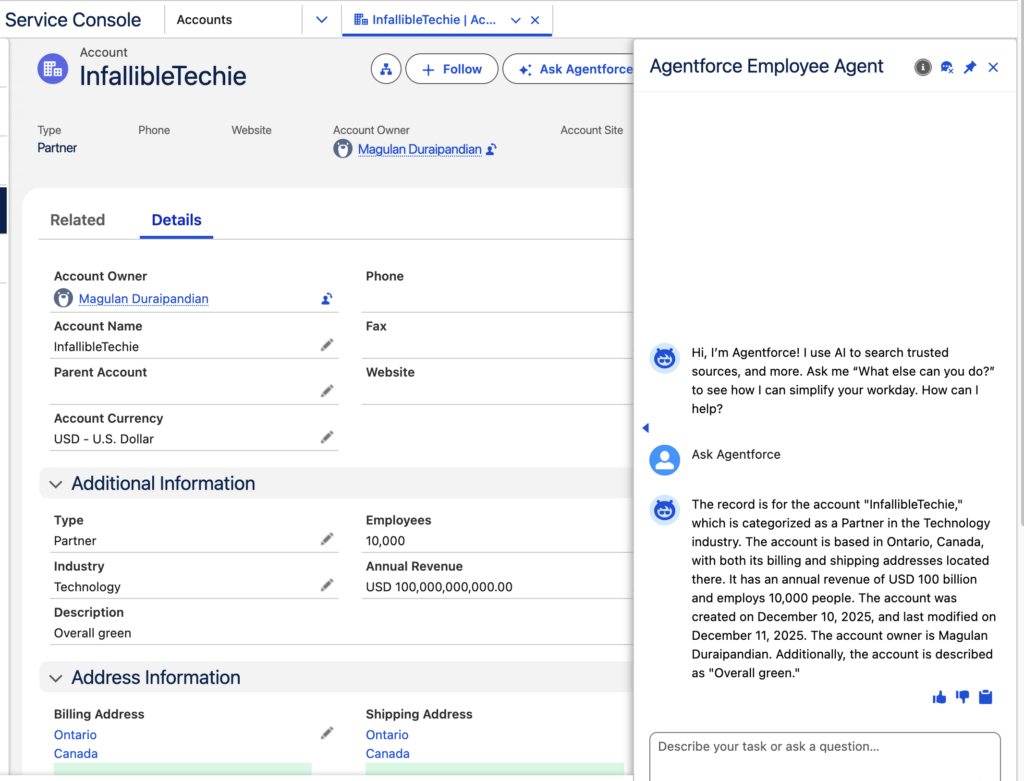Click the Agentforce panel info icon

point(922,67)
